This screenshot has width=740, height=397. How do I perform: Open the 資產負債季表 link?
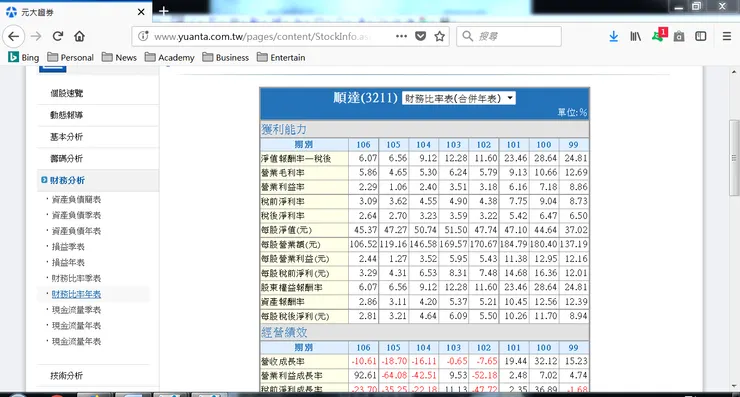(76, 215)
